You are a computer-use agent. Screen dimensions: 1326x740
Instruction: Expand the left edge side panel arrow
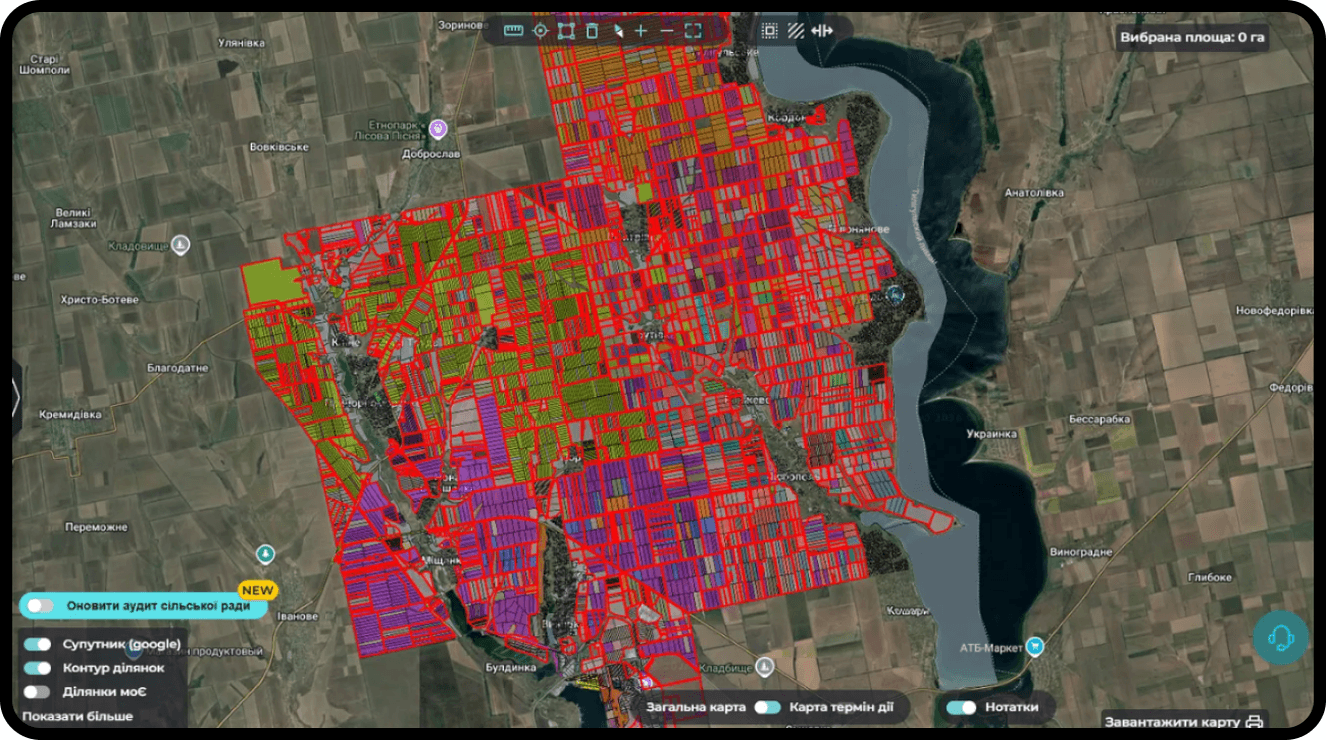(x=15, y=397)
